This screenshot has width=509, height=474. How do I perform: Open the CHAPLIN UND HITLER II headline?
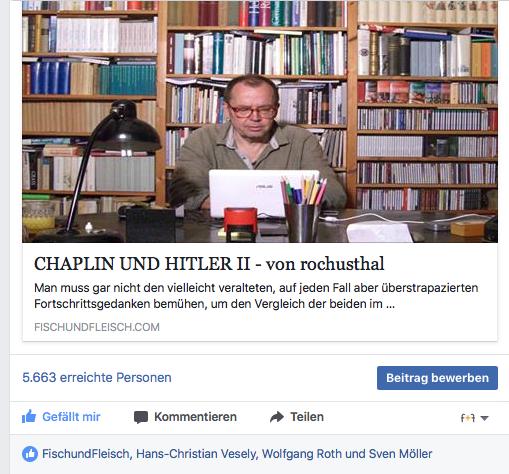coord(209,264)
